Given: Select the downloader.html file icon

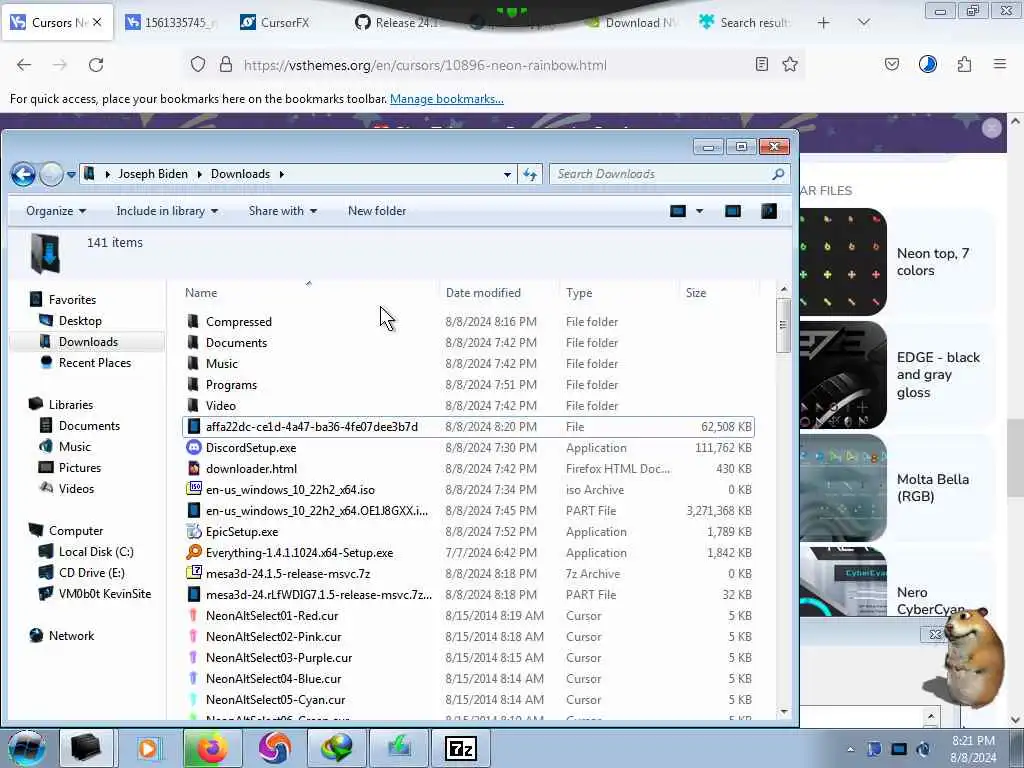Looking at the screenshot, I should [x=193, y=468].
